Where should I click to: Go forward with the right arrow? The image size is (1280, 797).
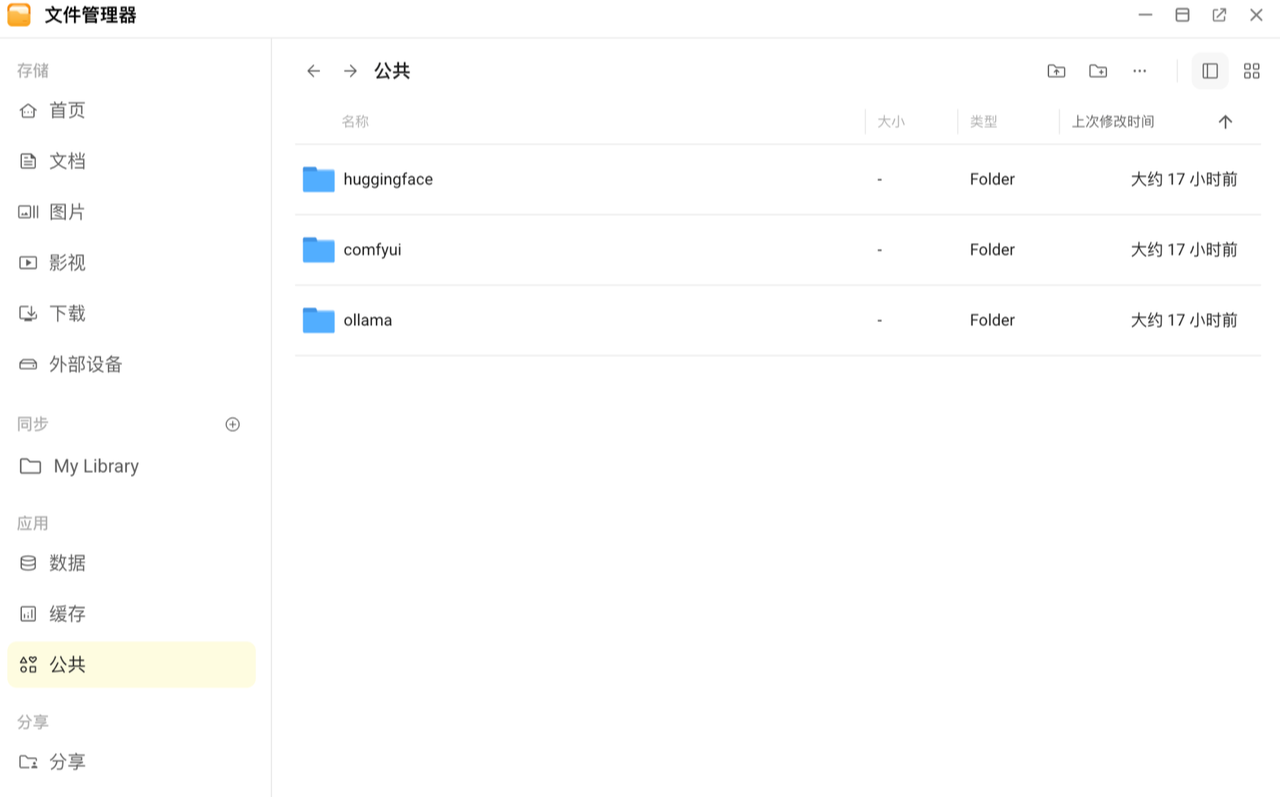click(x=350, y=71)
